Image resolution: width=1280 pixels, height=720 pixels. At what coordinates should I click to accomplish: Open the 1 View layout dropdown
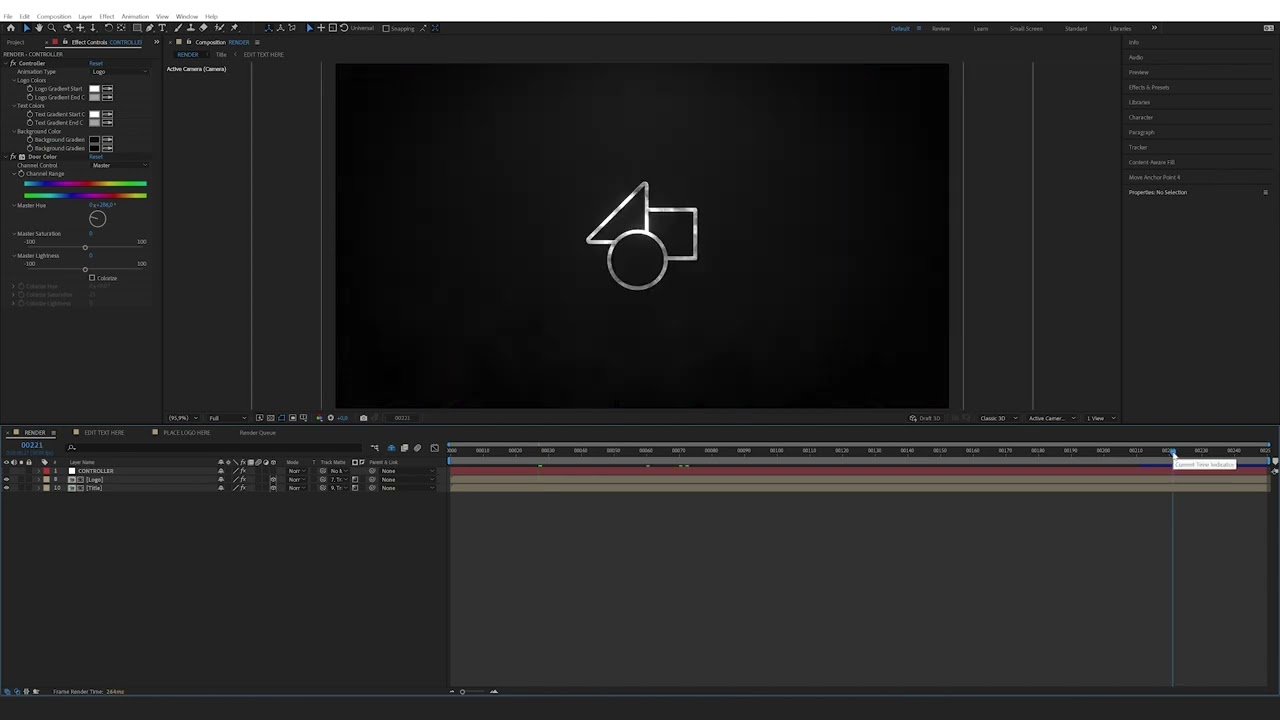point(1099,418)
